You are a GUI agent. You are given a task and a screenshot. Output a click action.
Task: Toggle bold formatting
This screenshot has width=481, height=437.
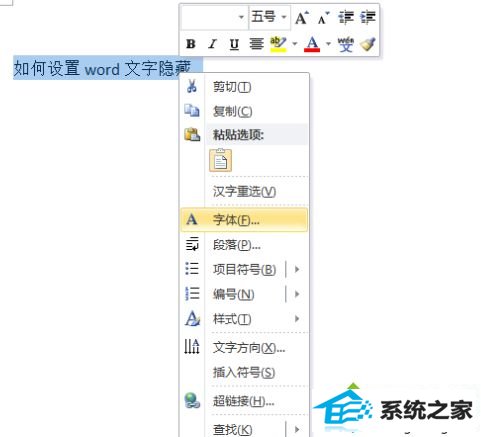pos(191,44)
